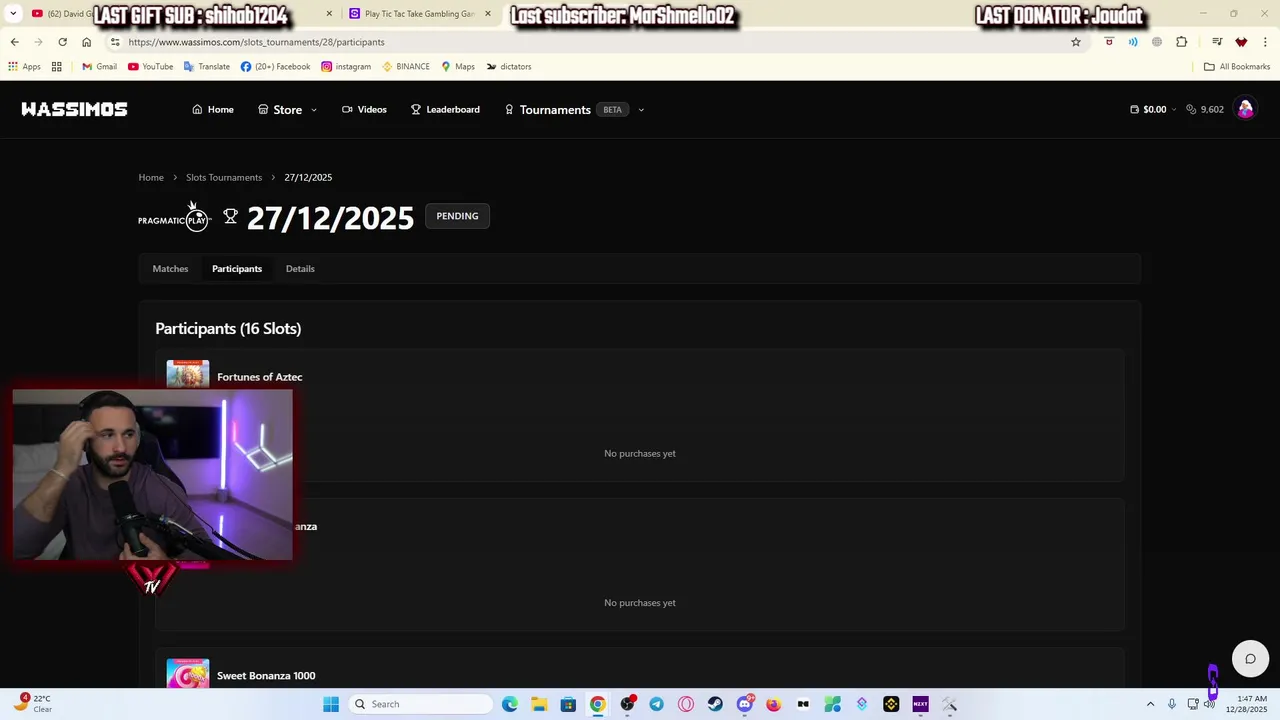Show hidden system tray icons
Viewport: 1280px width, 720px height.
(x=1150, y=704)
